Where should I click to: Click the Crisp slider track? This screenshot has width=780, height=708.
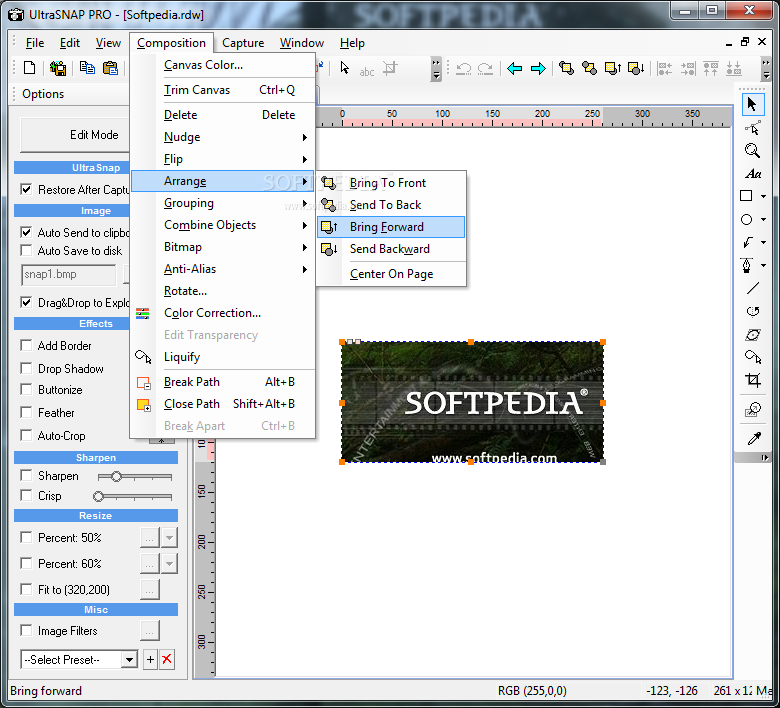[x=133, y=496]
